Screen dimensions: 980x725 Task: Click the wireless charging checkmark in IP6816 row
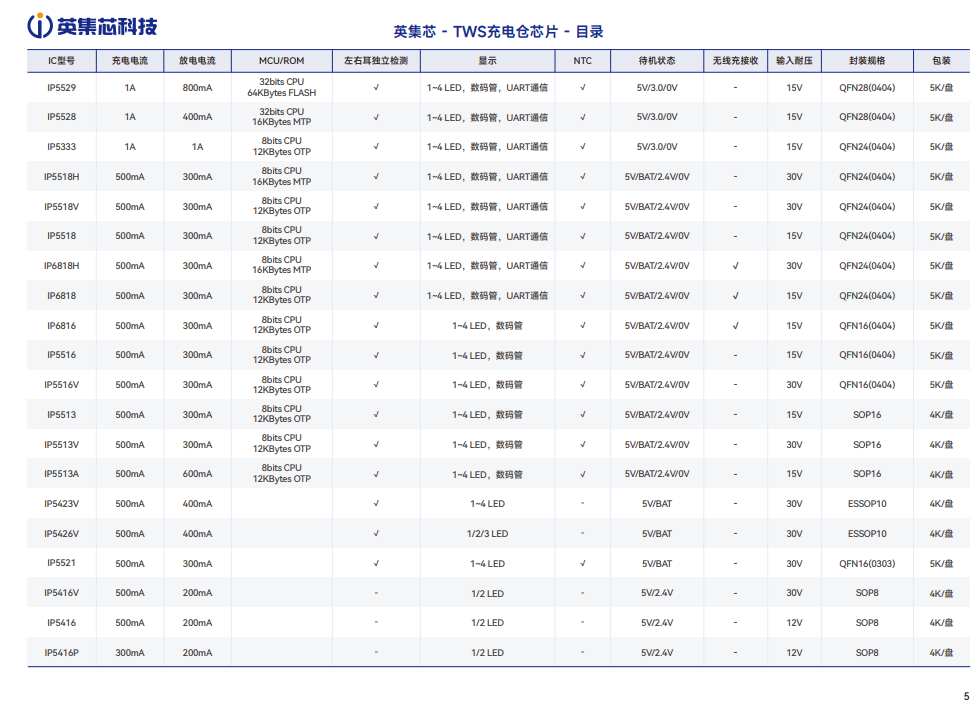(x=736, y=326)
